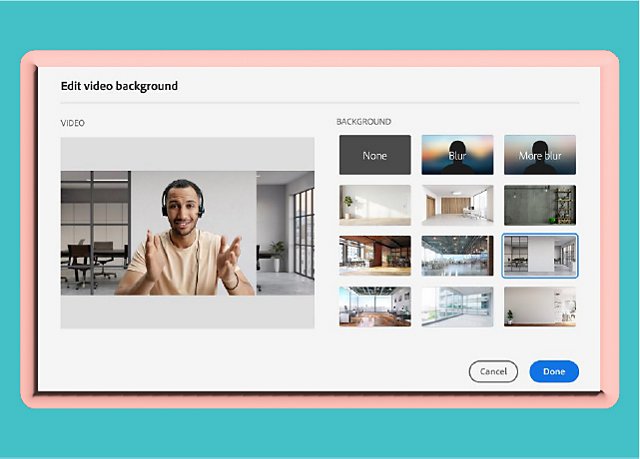Pick the bright glass-walled empty room background
Image resolution: width=640 pixels, height=459 pixels.
point(457,306)
